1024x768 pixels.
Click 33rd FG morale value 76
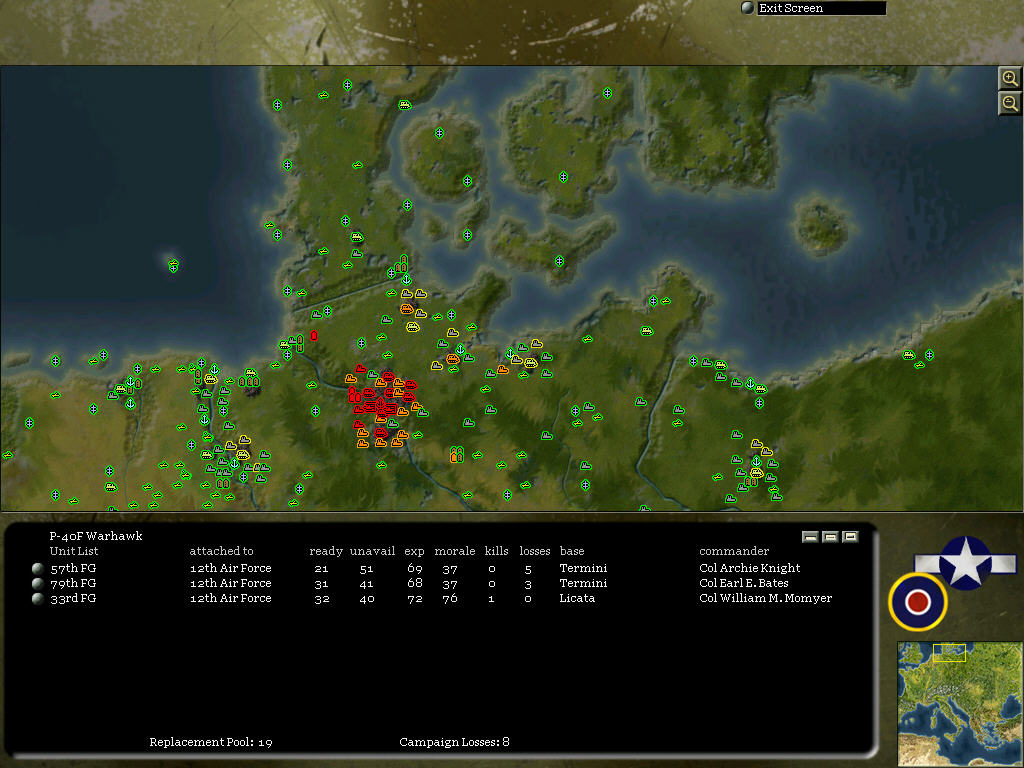tap(450, 599)
